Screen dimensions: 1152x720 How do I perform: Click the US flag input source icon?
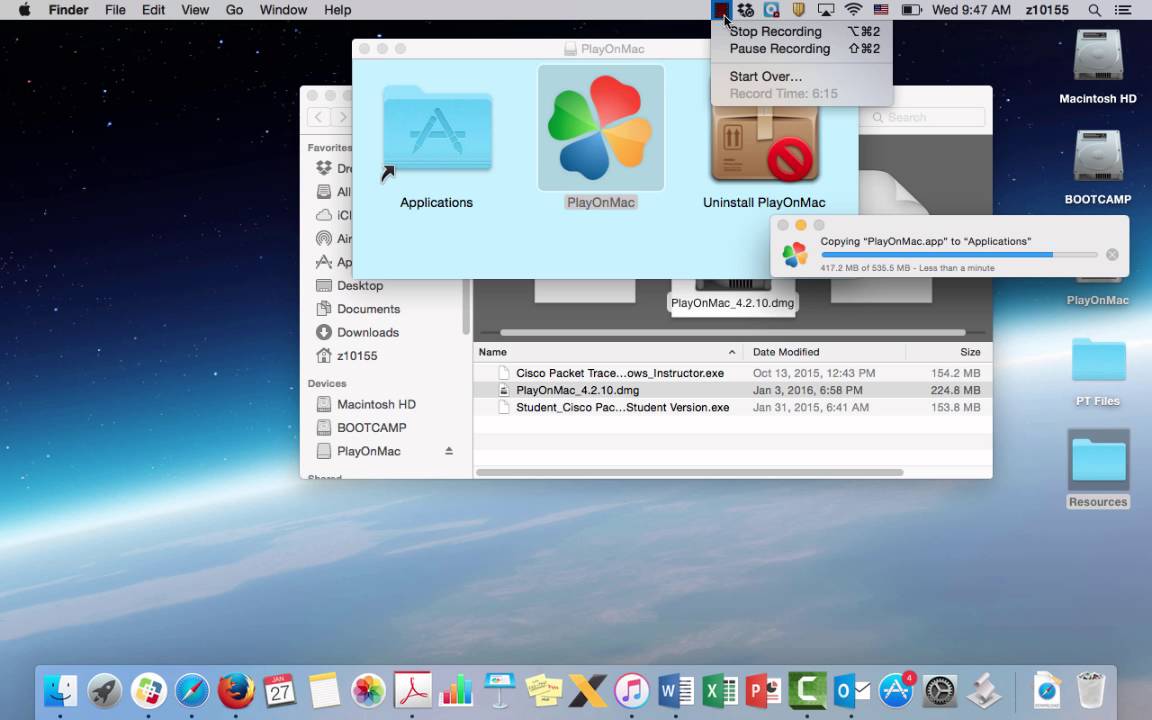(881, 10)
